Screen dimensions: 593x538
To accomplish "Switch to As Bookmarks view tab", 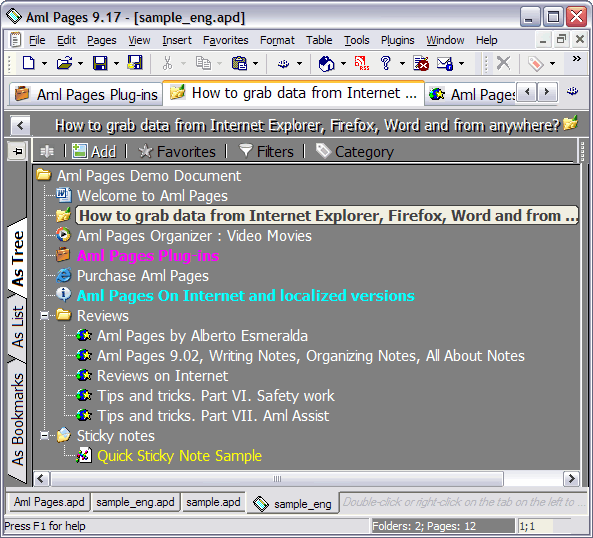I will click(x=17, y=420).
